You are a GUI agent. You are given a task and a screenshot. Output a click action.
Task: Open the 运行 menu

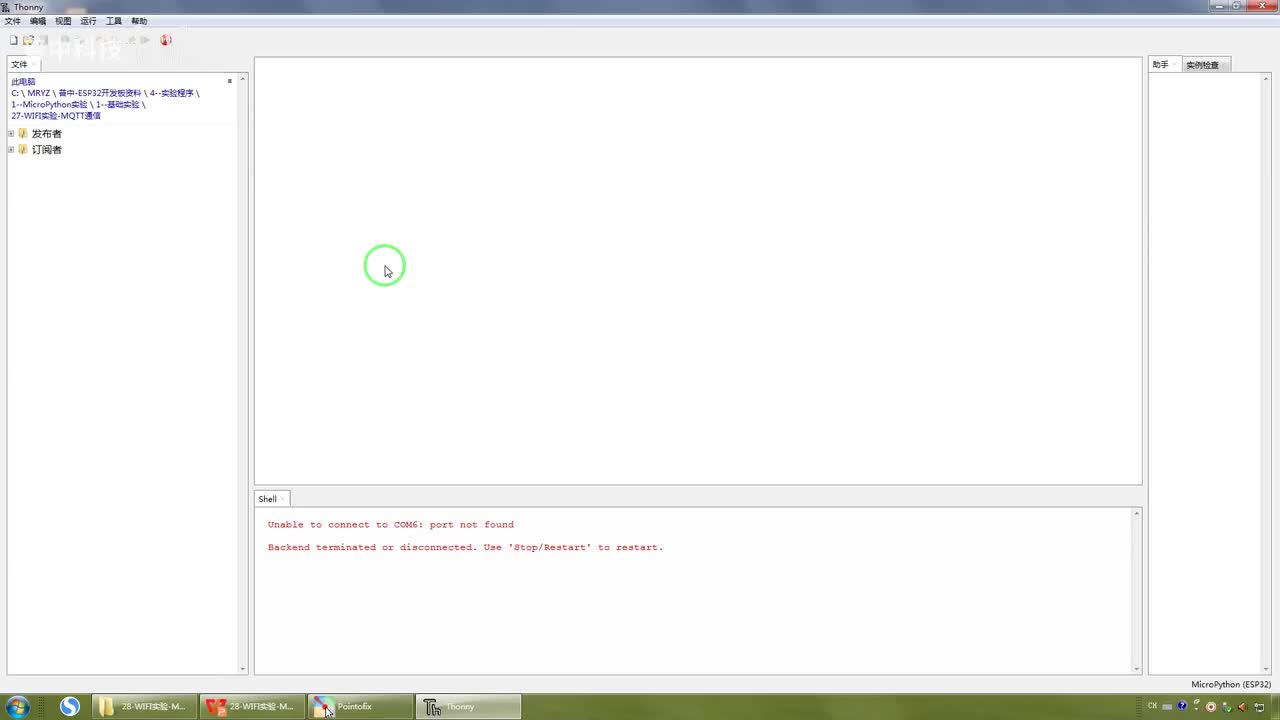point(88,21)
